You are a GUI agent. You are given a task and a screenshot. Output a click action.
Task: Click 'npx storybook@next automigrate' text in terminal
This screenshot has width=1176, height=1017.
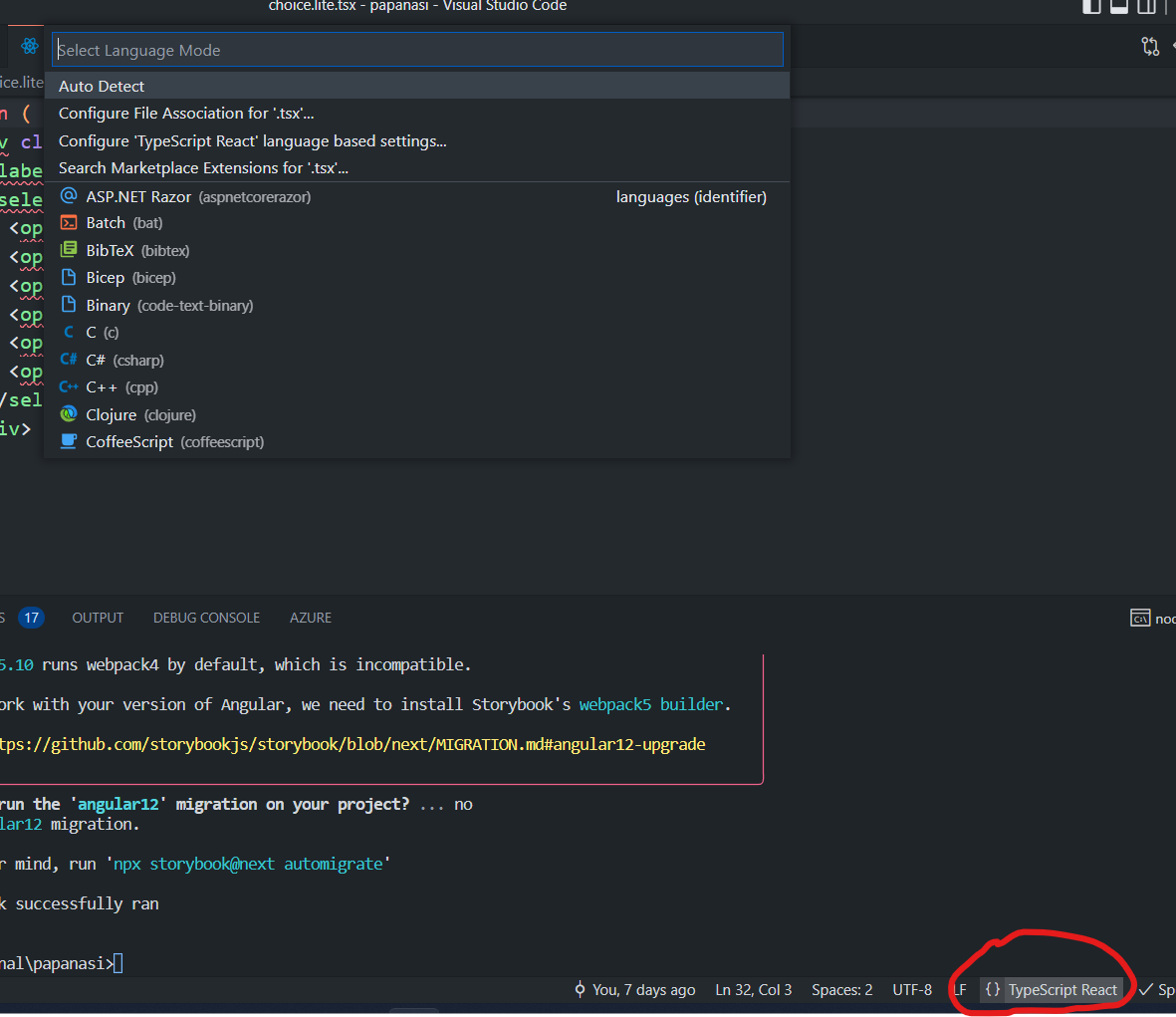248,864
